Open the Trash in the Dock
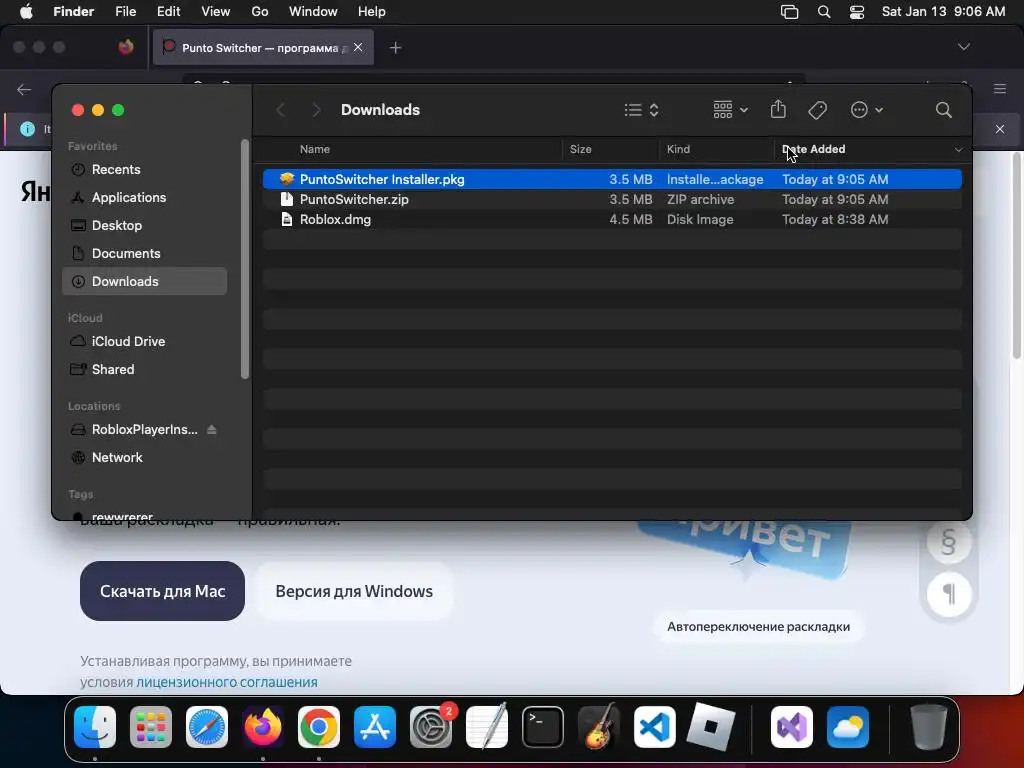This screenshot has width=1024, height=768. (928, 727)
